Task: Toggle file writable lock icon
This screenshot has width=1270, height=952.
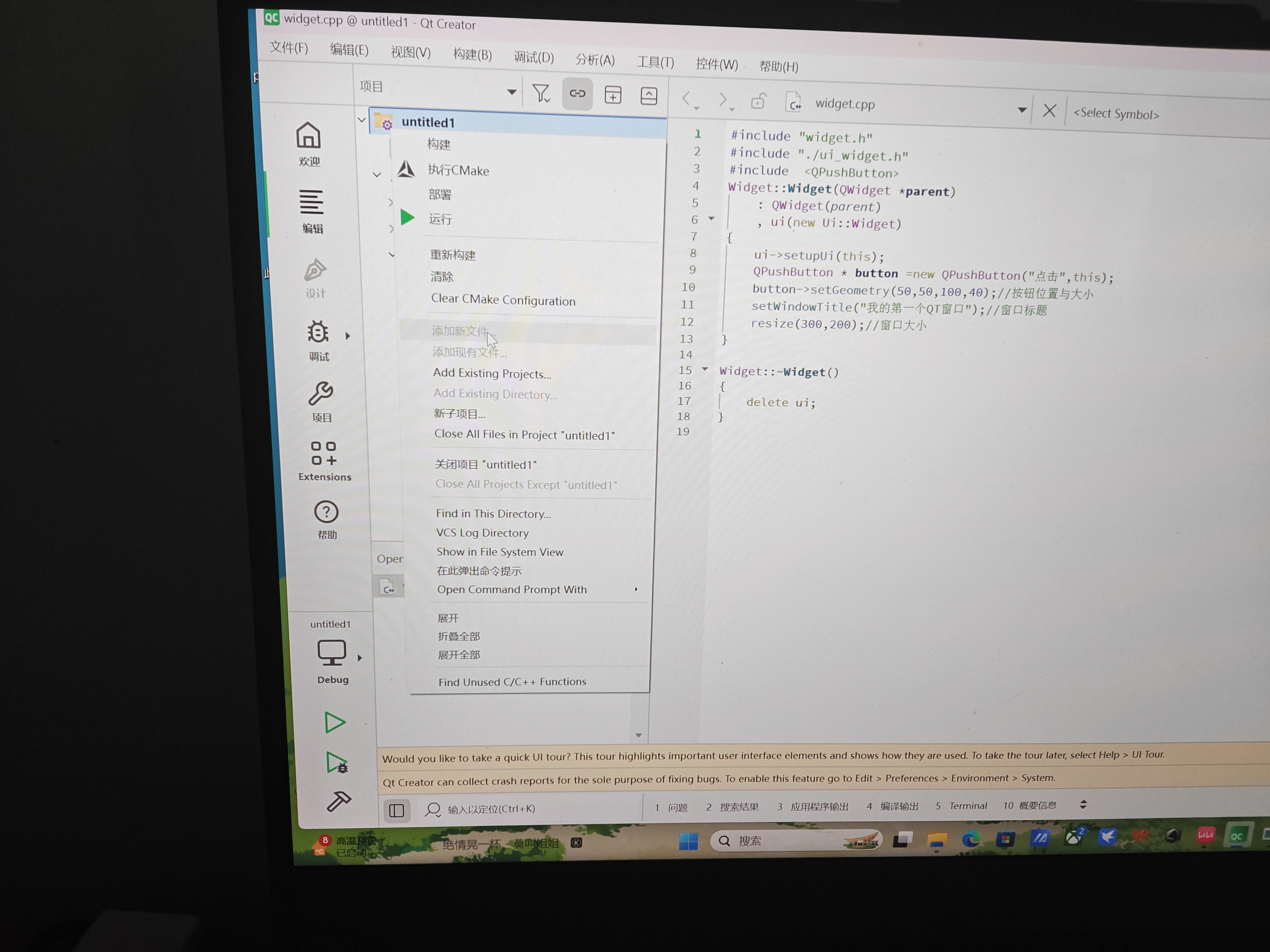Action: click(x=758, y=102)
